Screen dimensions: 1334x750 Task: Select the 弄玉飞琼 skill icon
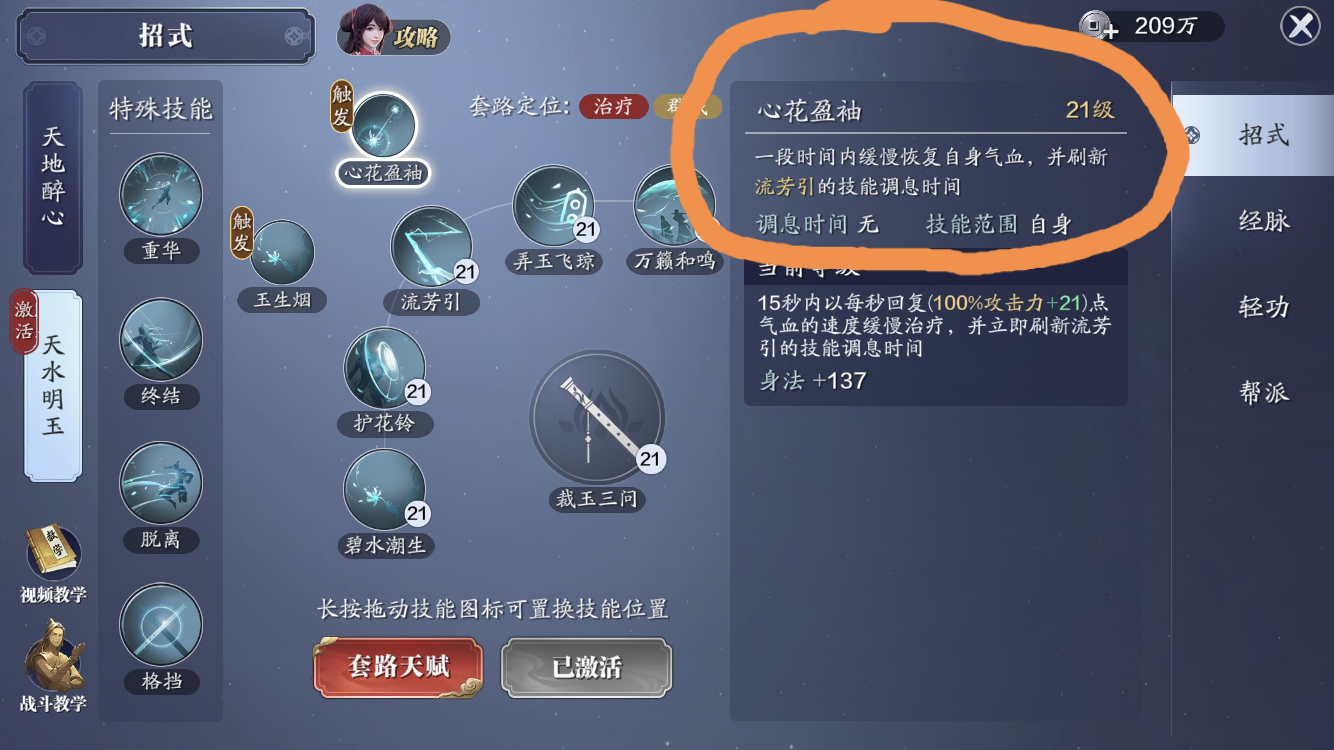(x=553, y=206)
